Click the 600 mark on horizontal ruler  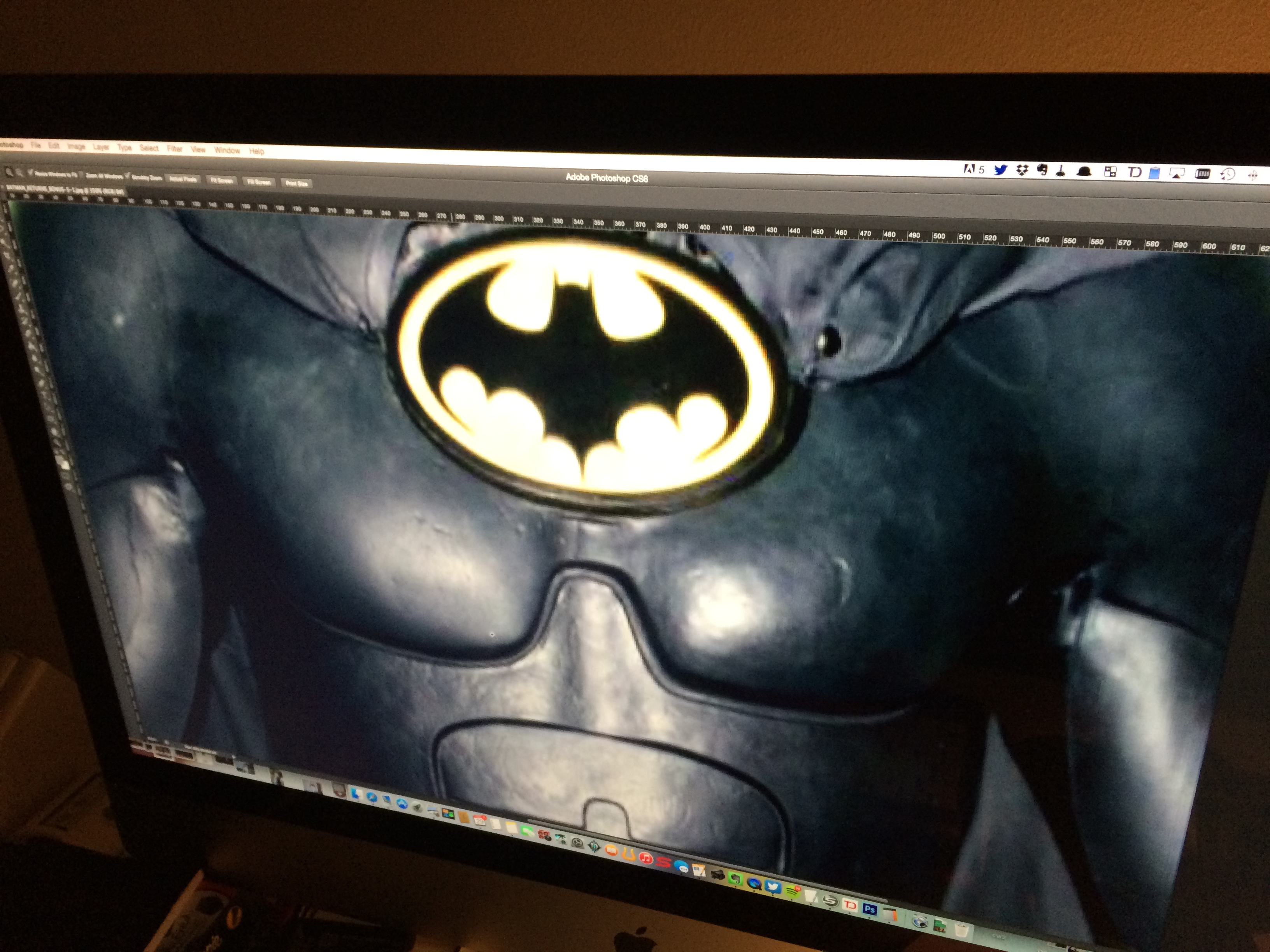click(1209, 246)
